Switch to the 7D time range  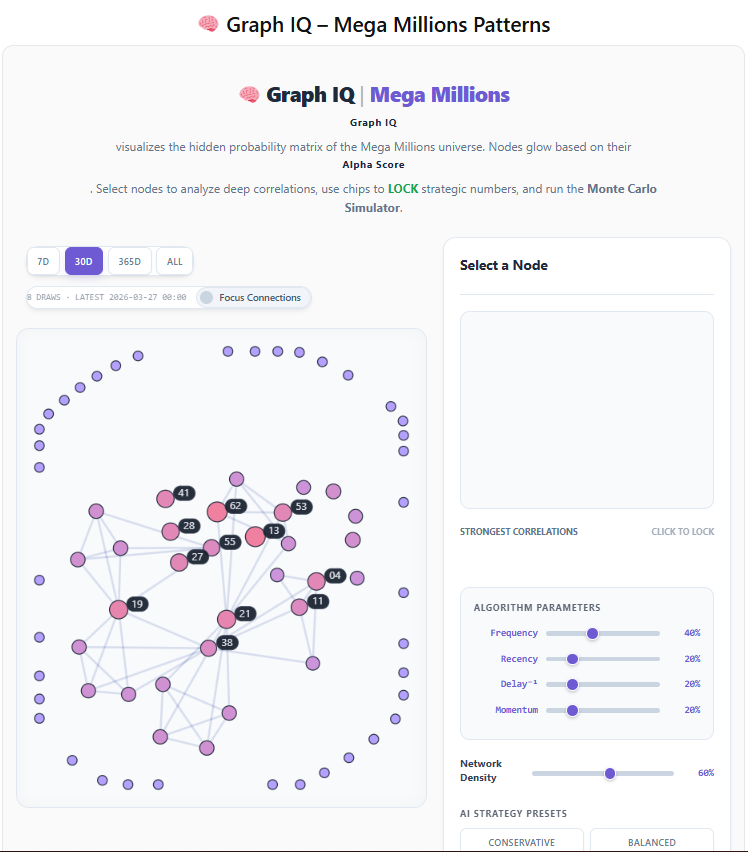[43, 261]
